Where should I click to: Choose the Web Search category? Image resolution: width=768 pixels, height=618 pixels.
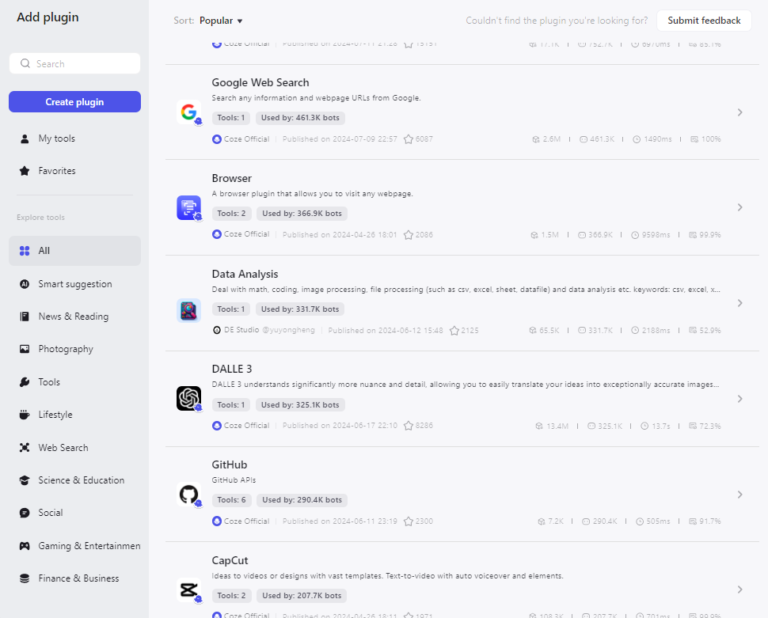click(63, 448)
